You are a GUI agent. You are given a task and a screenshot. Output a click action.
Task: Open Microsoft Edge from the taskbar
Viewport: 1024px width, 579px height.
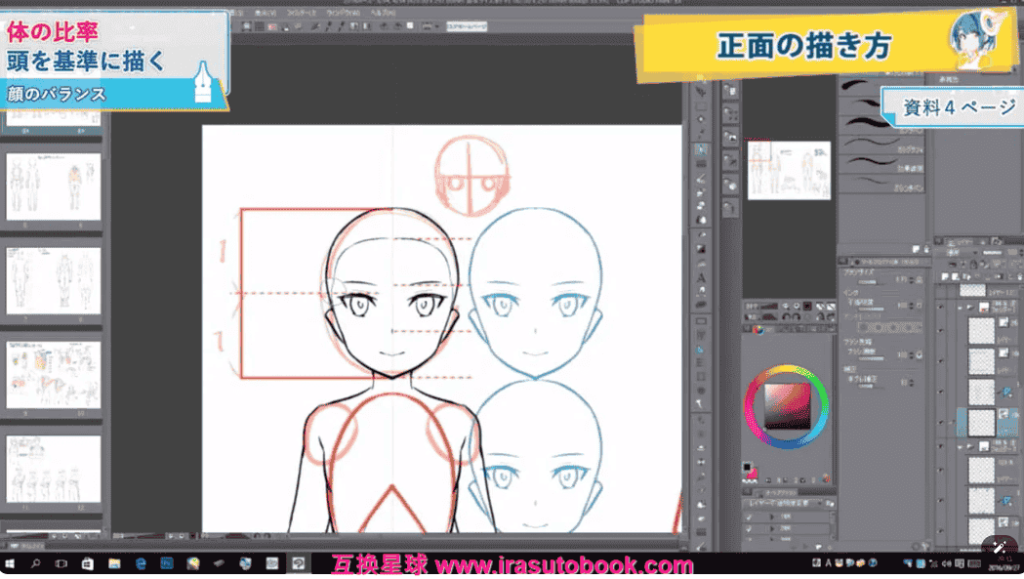click(x=141, y=565)
